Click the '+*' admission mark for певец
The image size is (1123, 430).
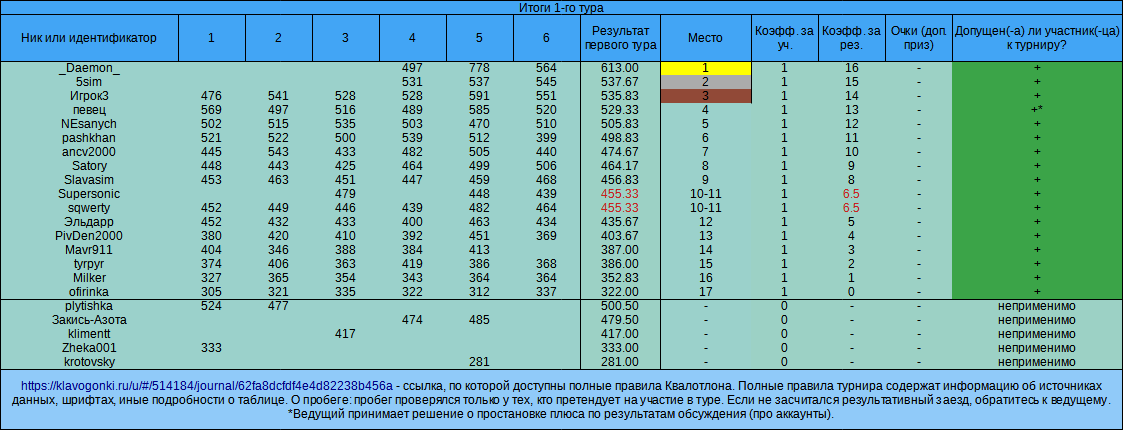[x=1037, y=110]
